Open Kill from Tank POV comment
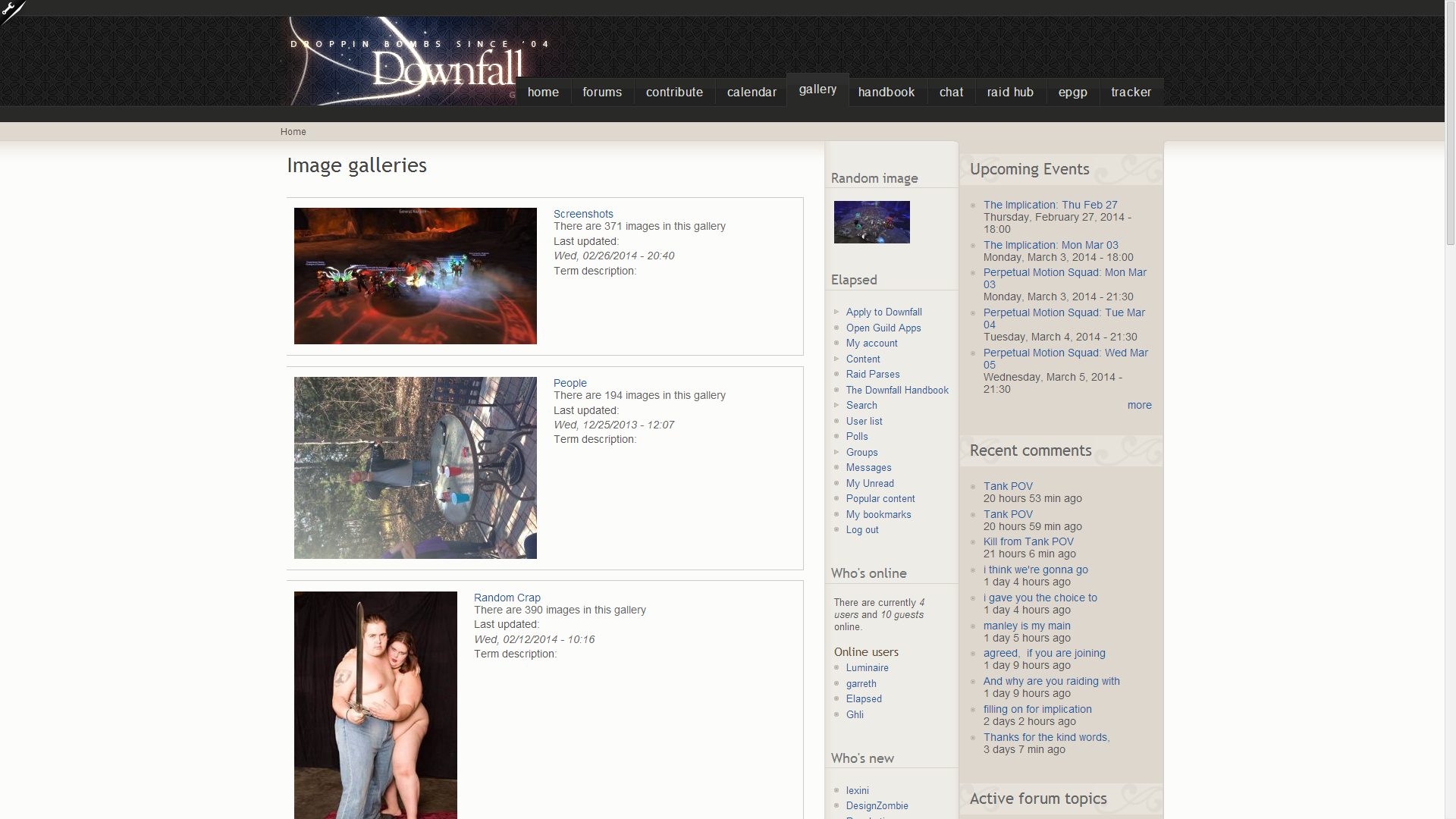Image resolution: width=1456 pixels, height=819 pixels. (x=1028, y=541)
